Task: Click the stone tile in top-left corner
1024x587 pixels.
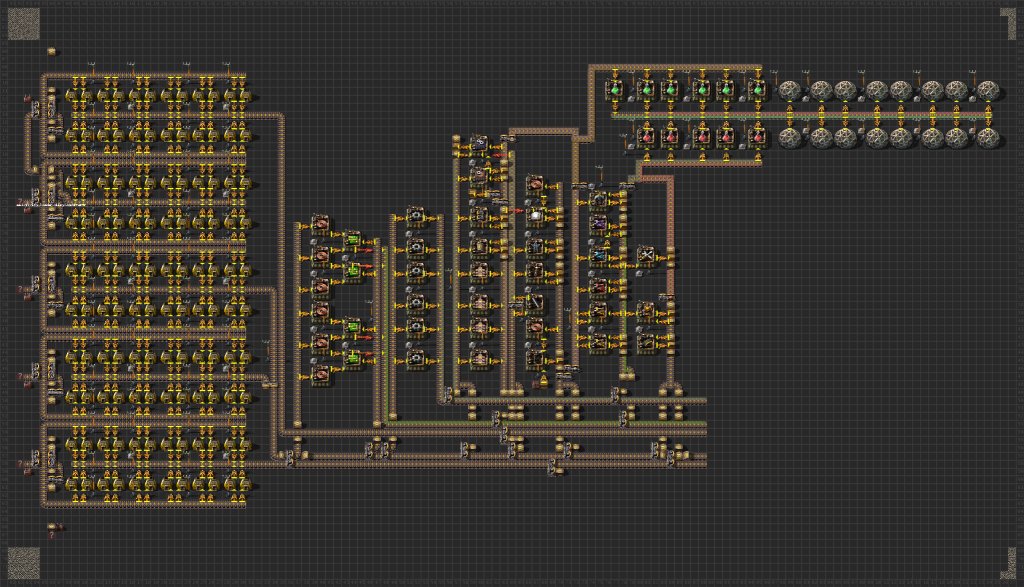Action: 24,24
